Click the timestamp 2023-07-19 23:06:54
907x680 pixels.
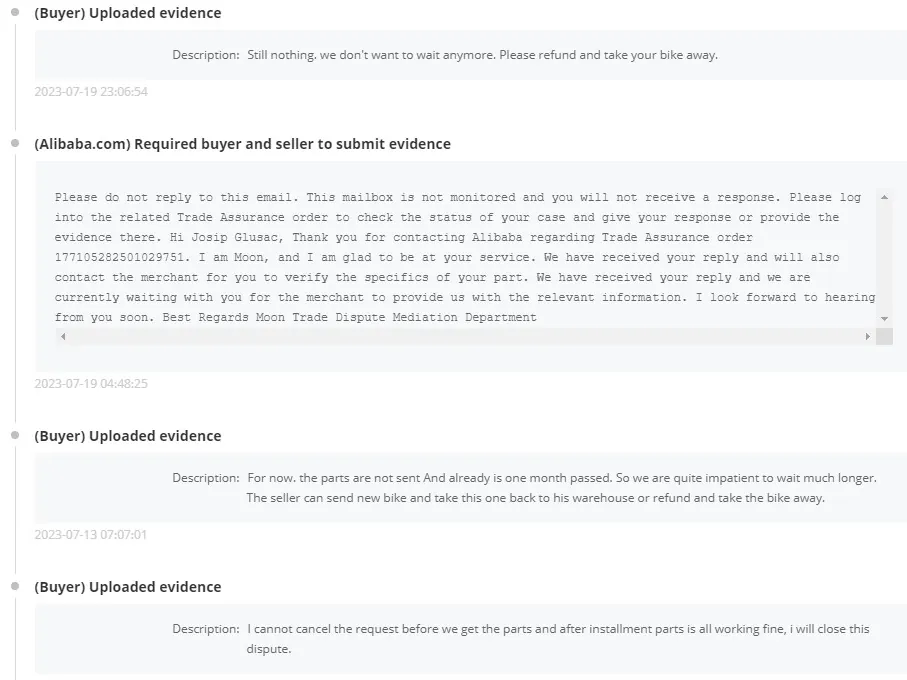[91, 92]
